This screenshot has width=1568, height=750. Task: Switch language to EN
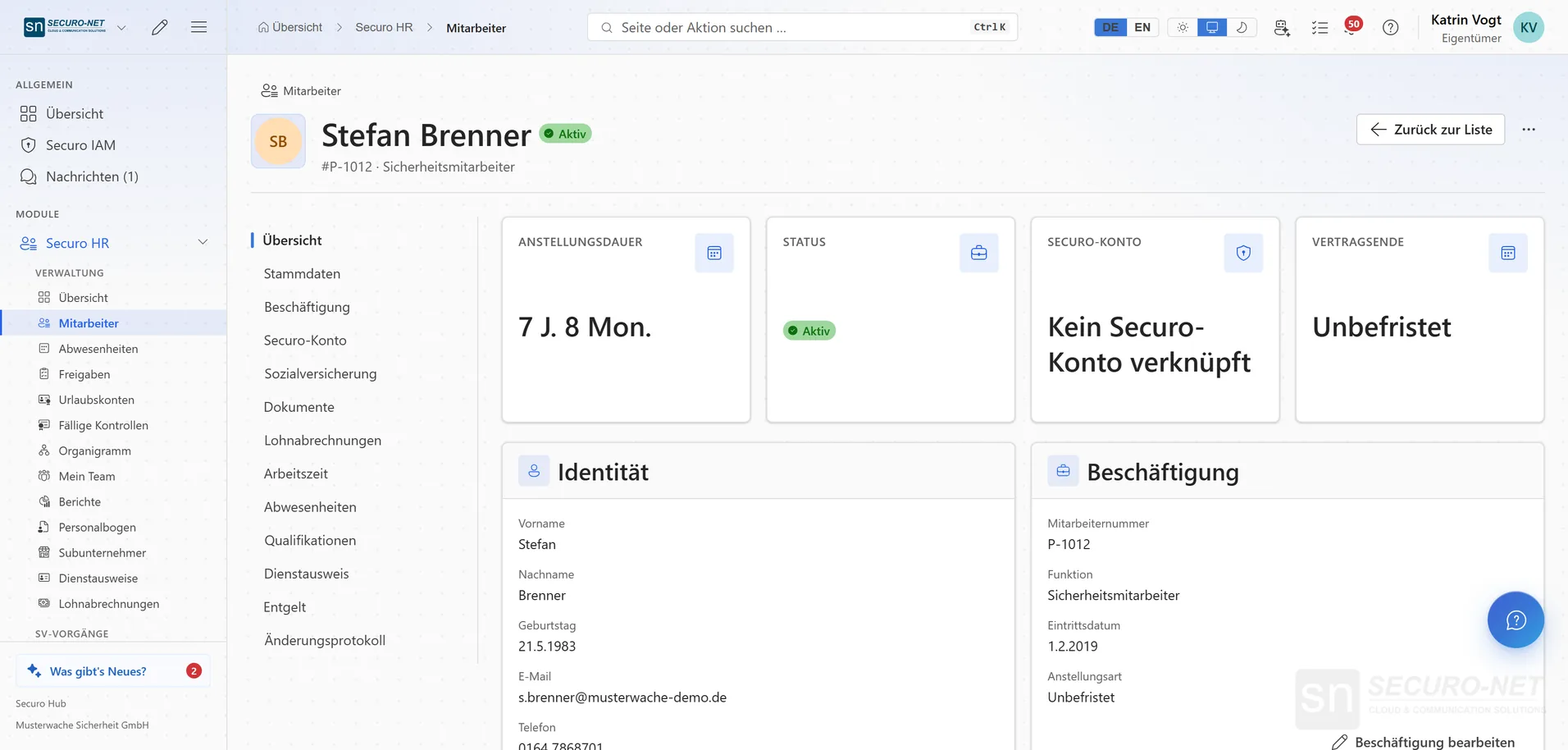(x=1142, y=27)
